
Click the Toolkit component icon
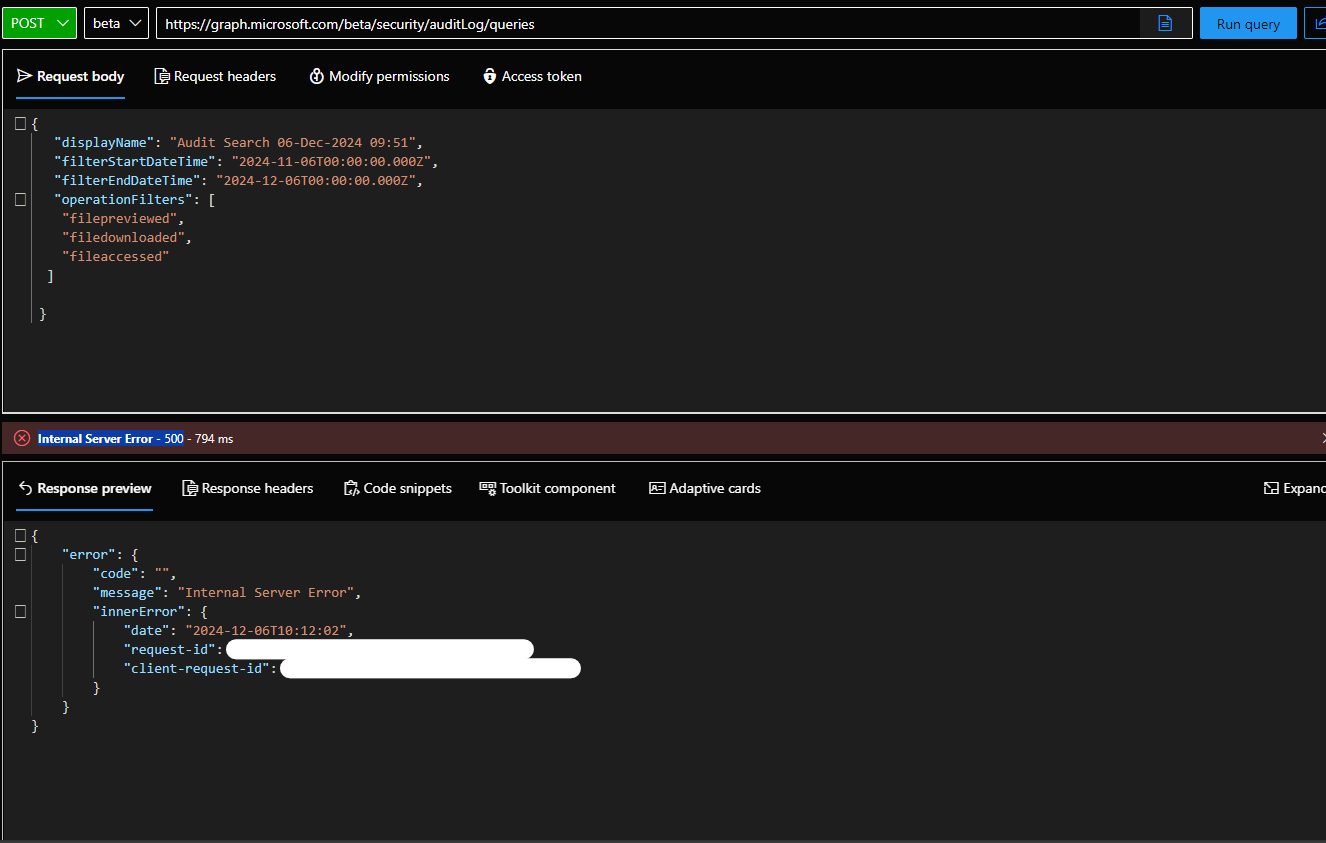coord(488,488)
